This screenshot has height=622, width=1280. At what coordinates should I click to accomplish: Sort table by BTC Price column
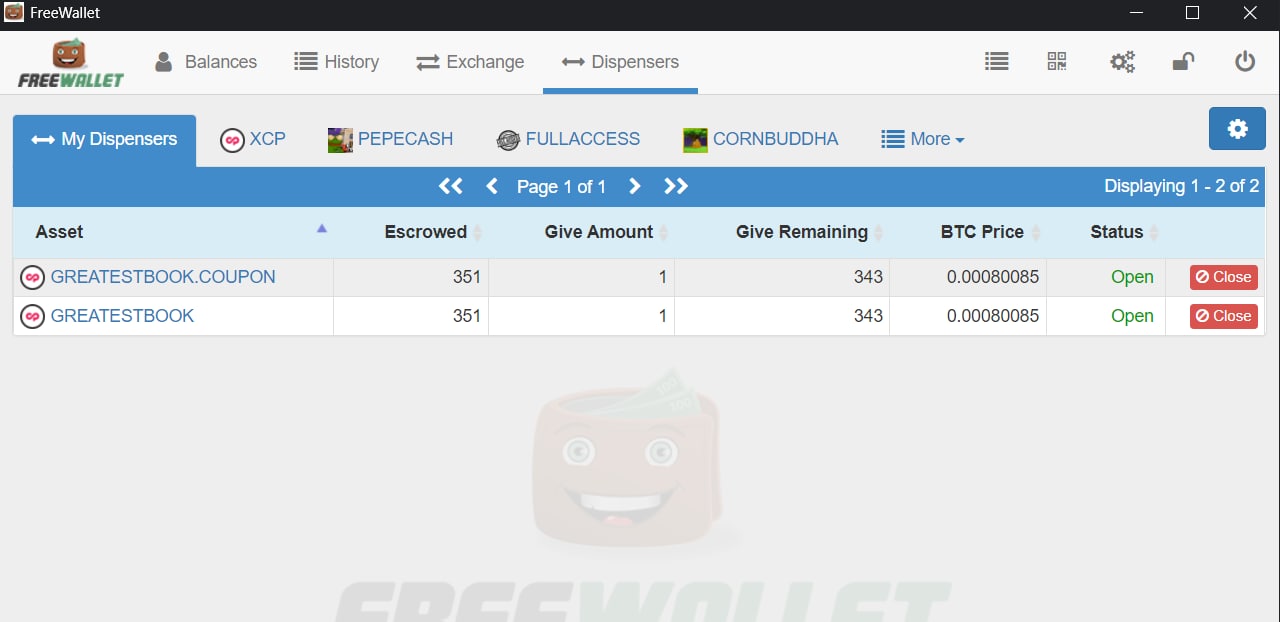point(968,232)
